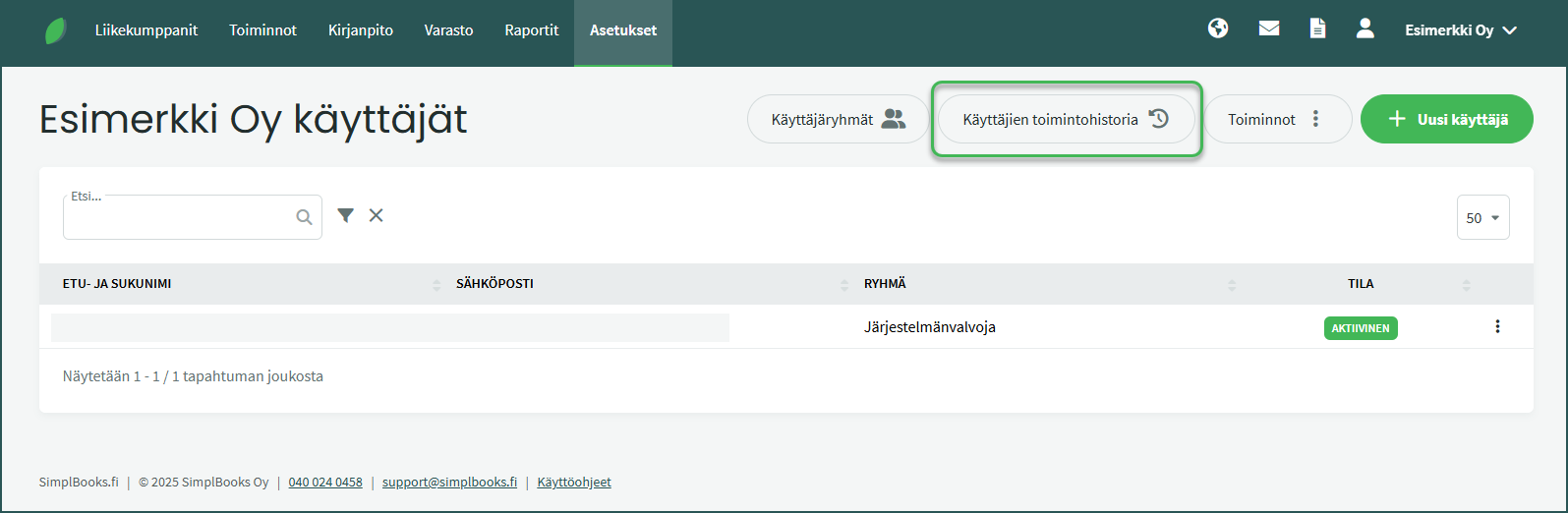
Task: Open the envelope messages icon
Action: [x=1269, y=28]
